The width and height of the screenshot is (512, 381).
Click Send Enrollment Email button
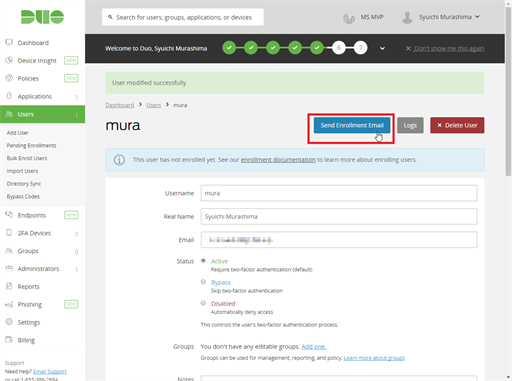click(x=352, y=125)
